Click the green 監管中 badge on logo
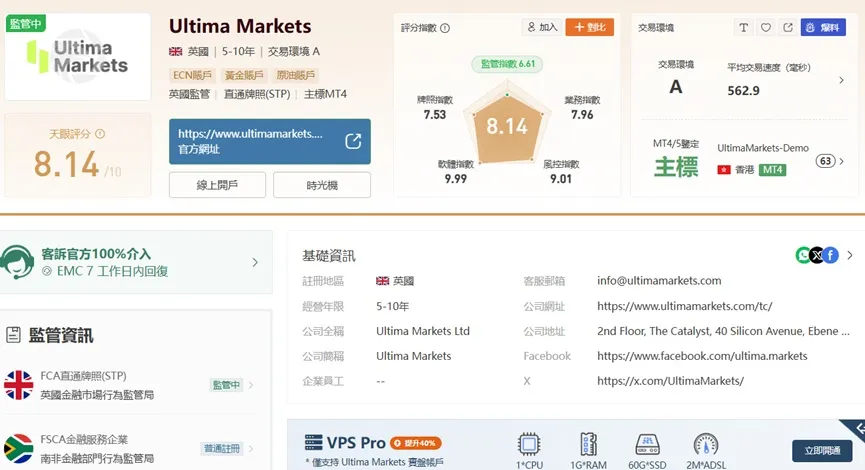 point(25,24)
